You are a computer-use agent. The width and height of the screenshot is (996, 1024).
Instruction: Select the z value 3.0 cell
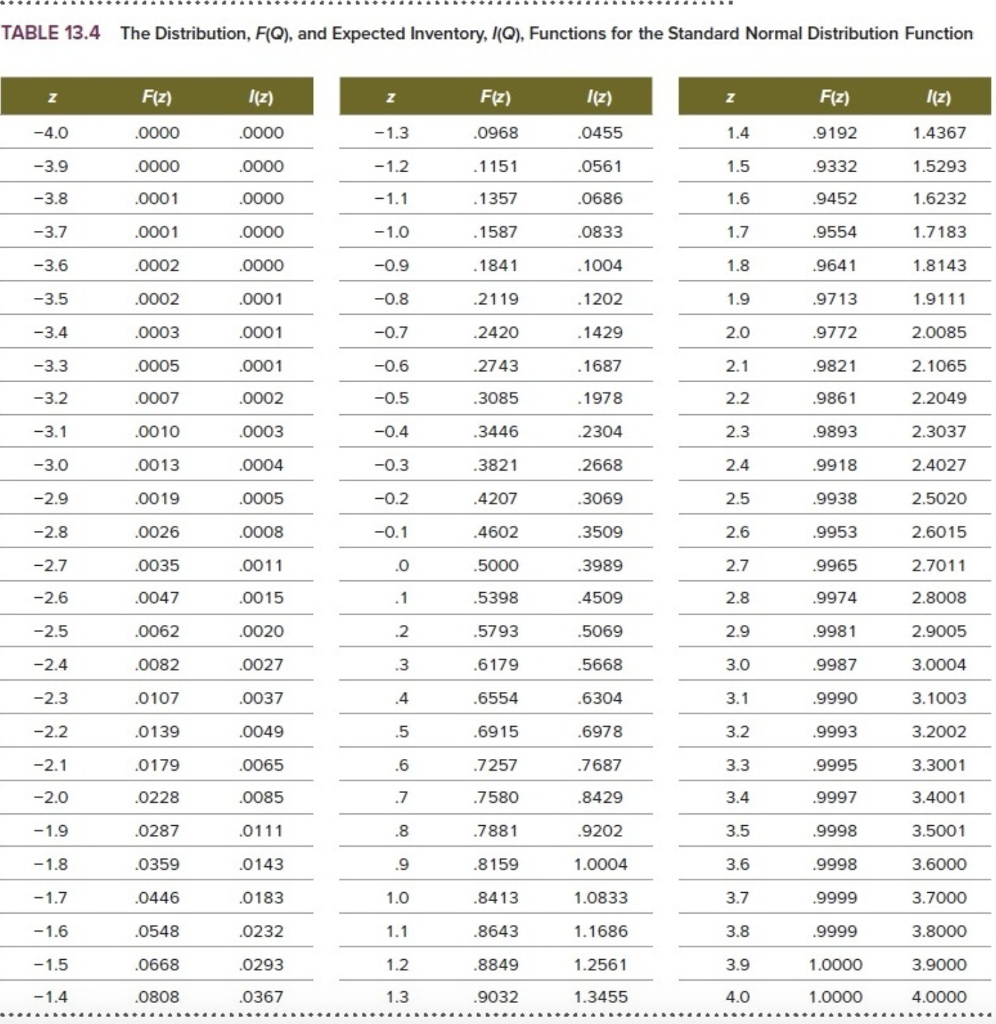737,665
